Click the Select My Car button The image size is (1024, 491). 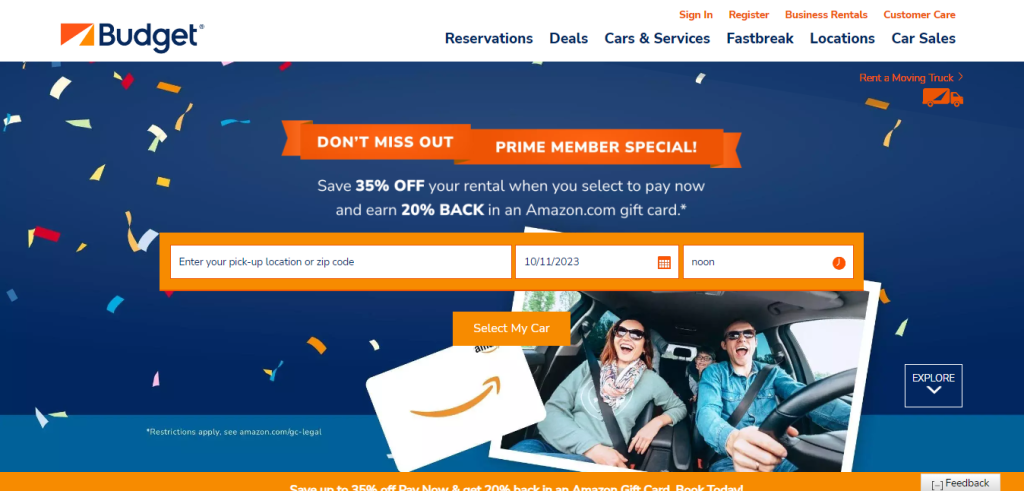(511, 328)
